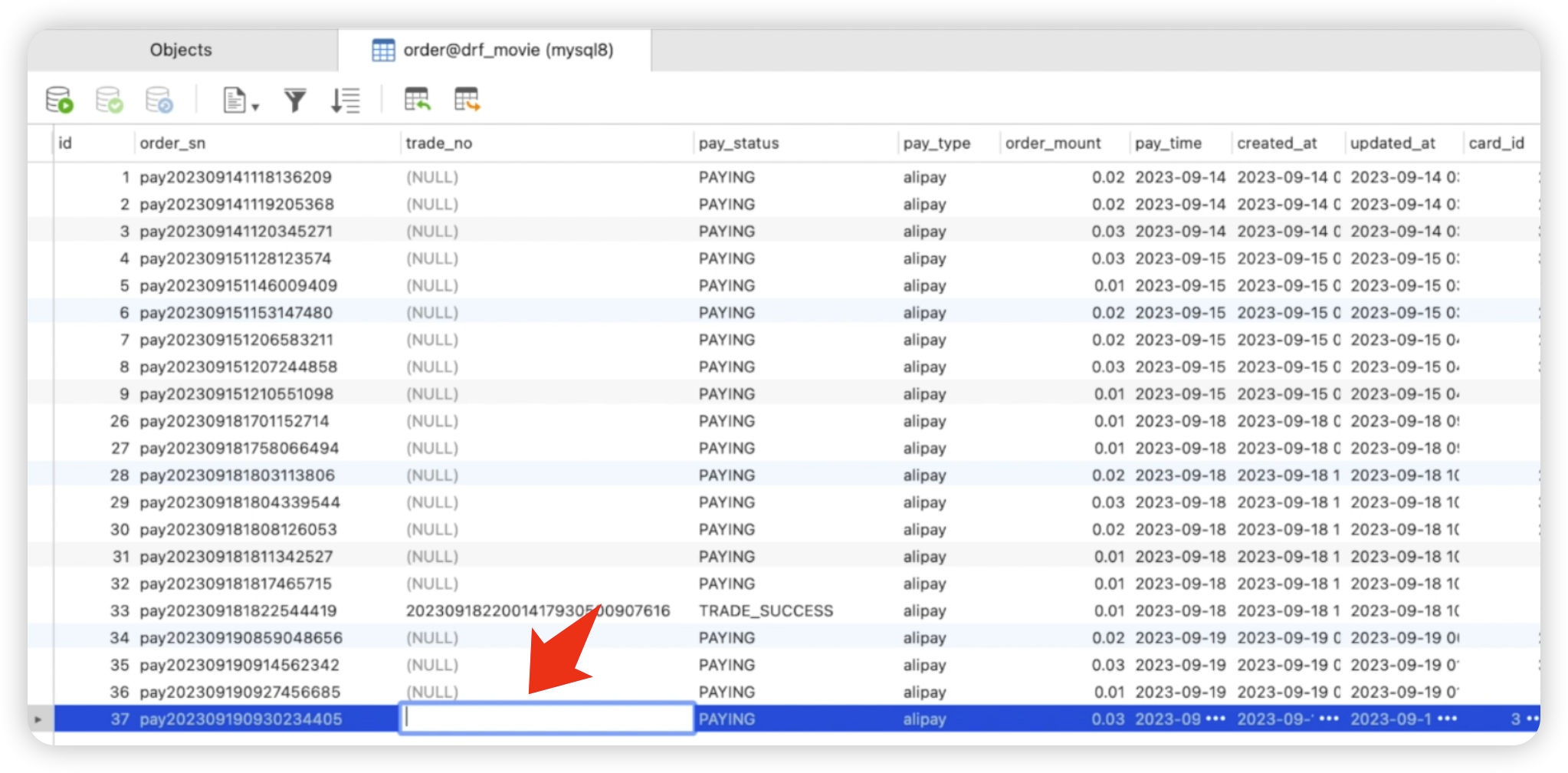Click the PAYING status cell in row 34

click(x=727, y=637)
